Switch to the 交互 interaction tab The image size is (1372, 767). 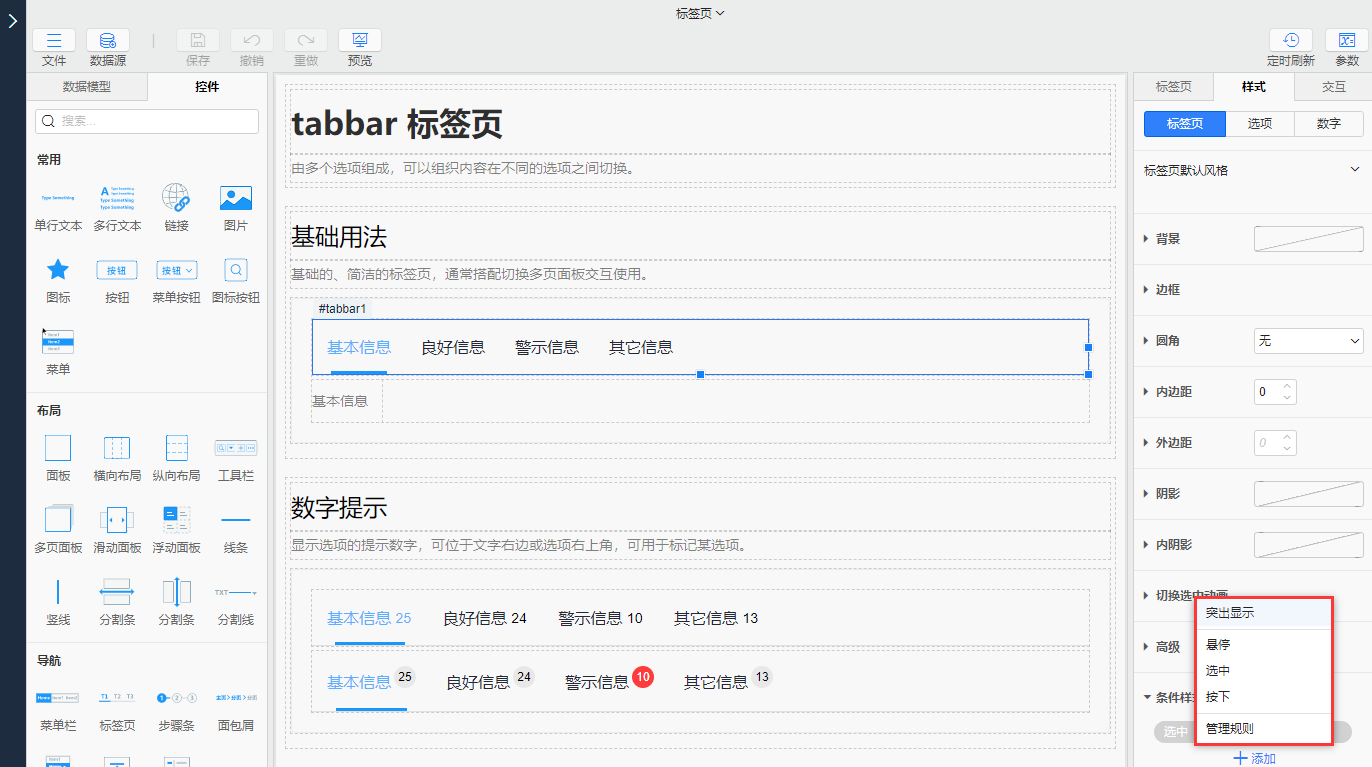point(1333,87)
